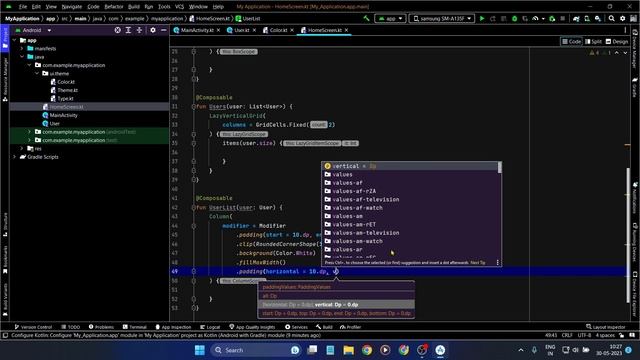This screenshot has width=640, height=360.
Task: Click the Expand All icon in Project panel
Action: [x=128, y=30]
